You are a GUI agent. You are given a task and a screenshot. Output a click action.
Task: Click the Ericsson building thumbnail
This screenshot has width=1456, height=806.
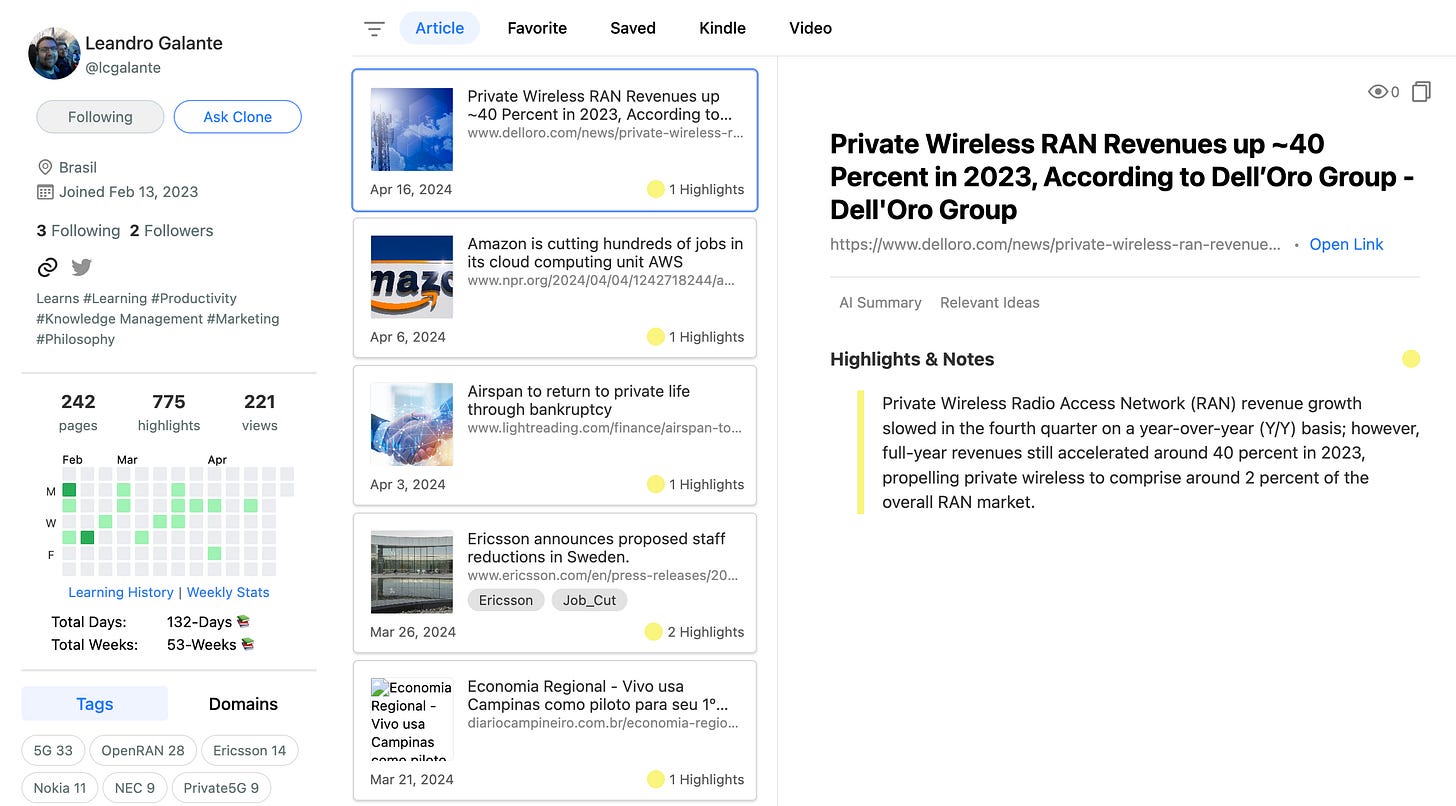(x=412, y=572)
